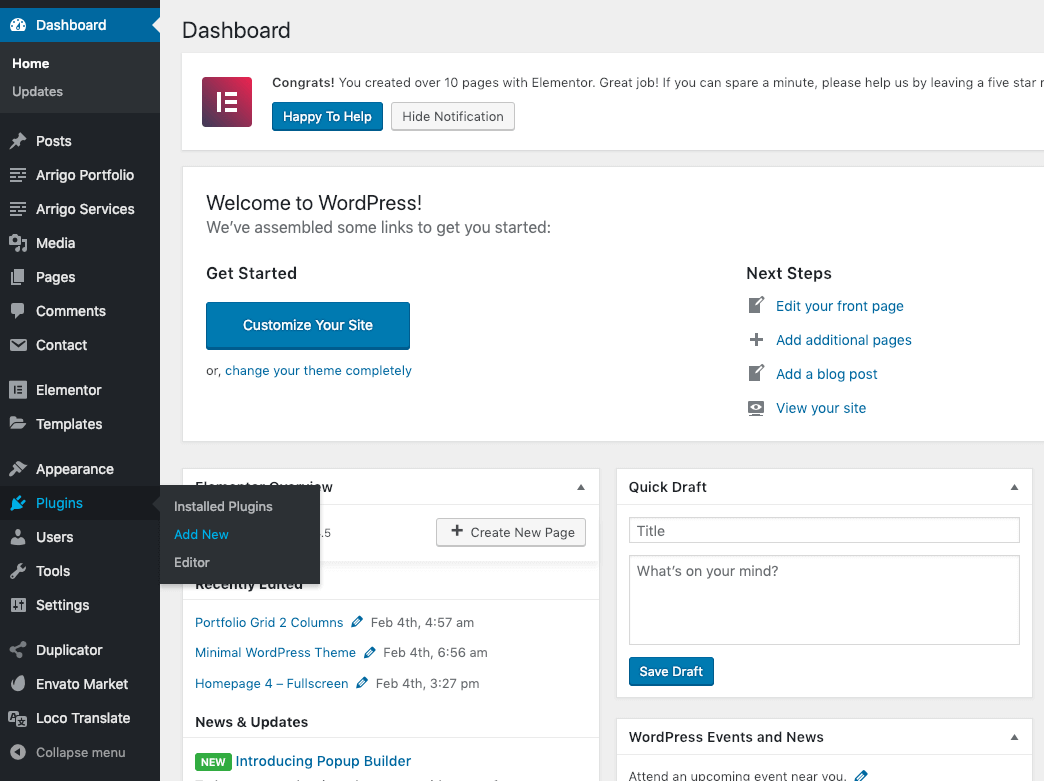Click pencil icon next to Minimal WordPress Theme
The image size is (1044, 781).
tap(370, 653)
